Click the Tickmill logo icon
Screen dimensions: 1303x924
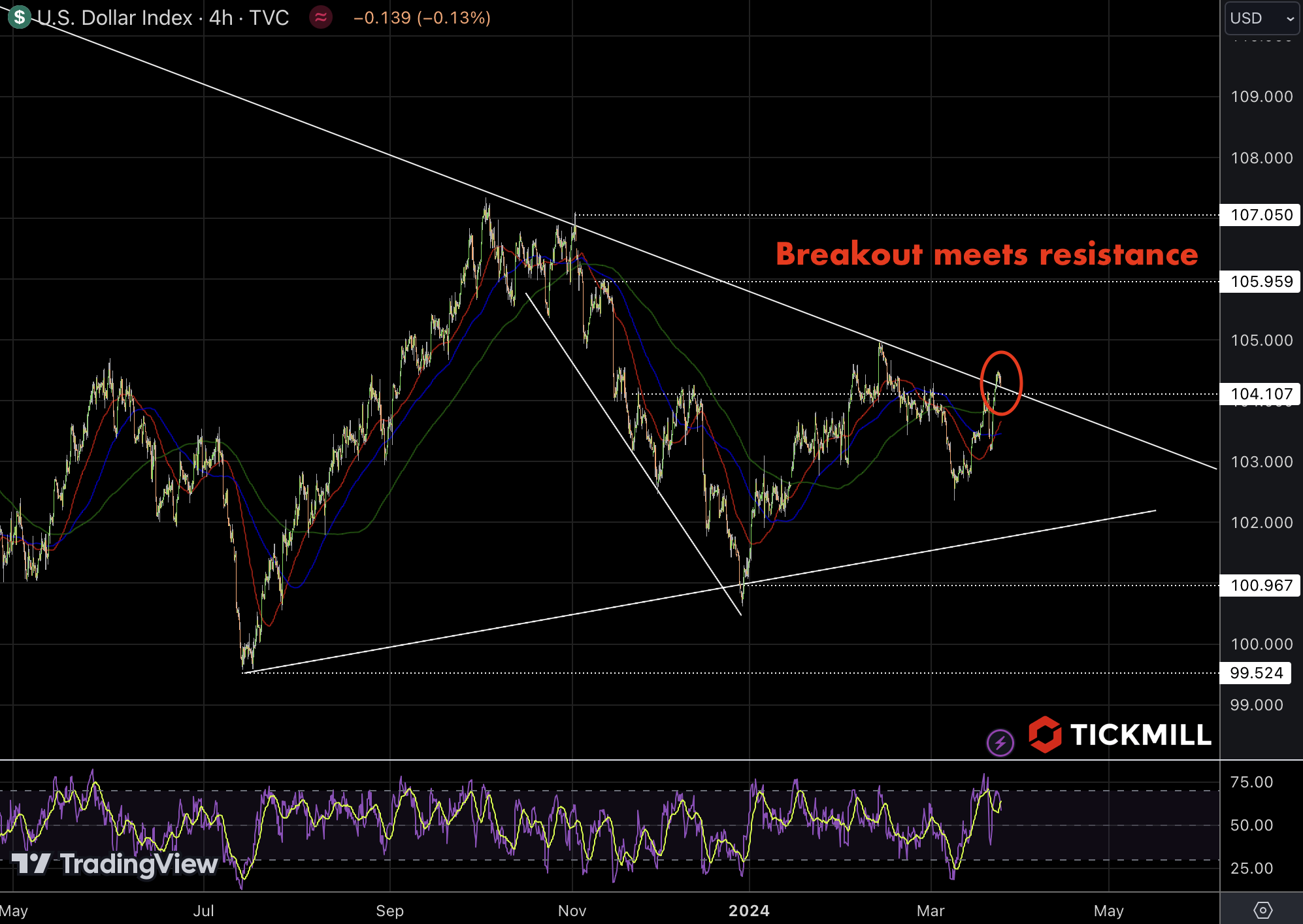click(1045, 734)
